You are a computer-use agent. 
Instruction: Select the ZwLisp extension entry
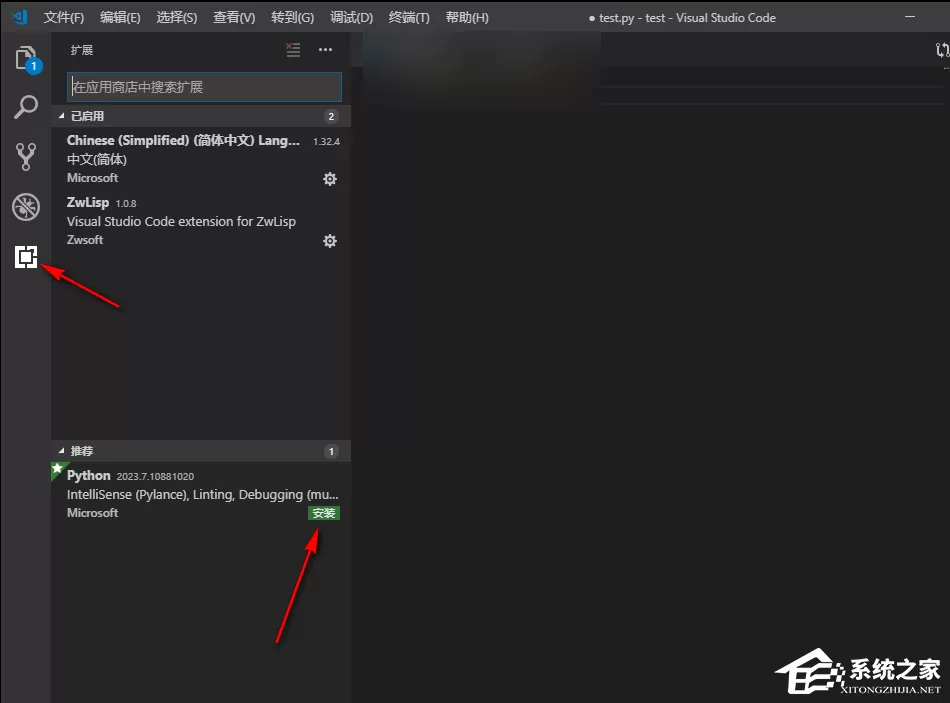click(x=201, y=221)
